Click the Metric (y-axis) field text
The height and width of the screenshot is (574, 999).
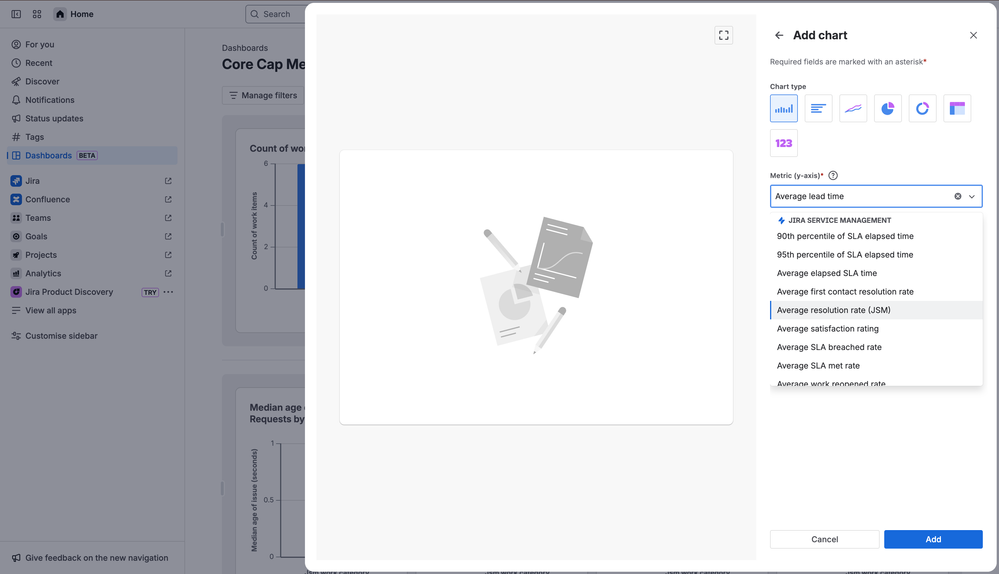click(809, 196)
